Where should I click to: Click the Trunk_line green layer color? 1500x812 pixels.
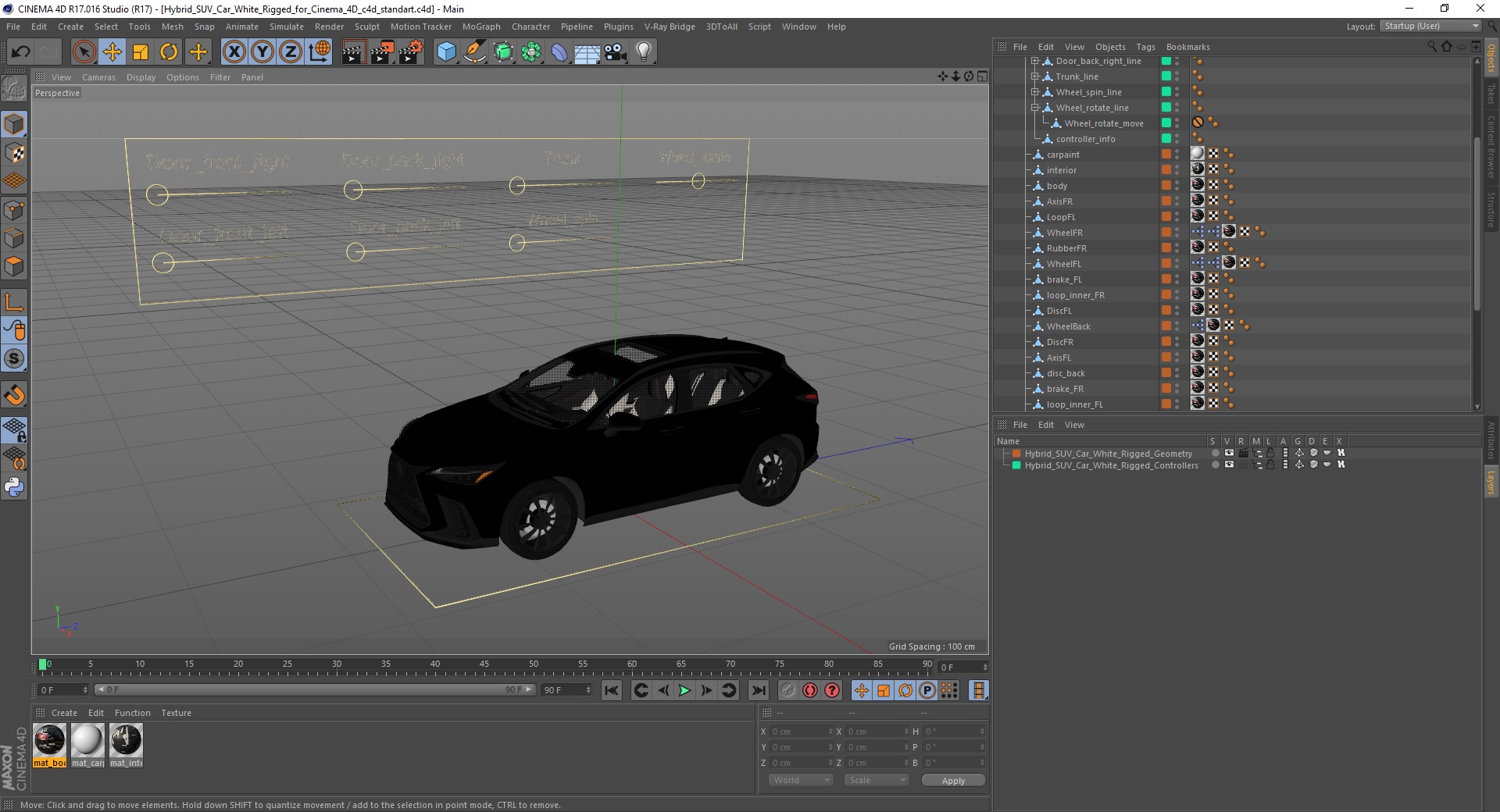click(1166, 77)
